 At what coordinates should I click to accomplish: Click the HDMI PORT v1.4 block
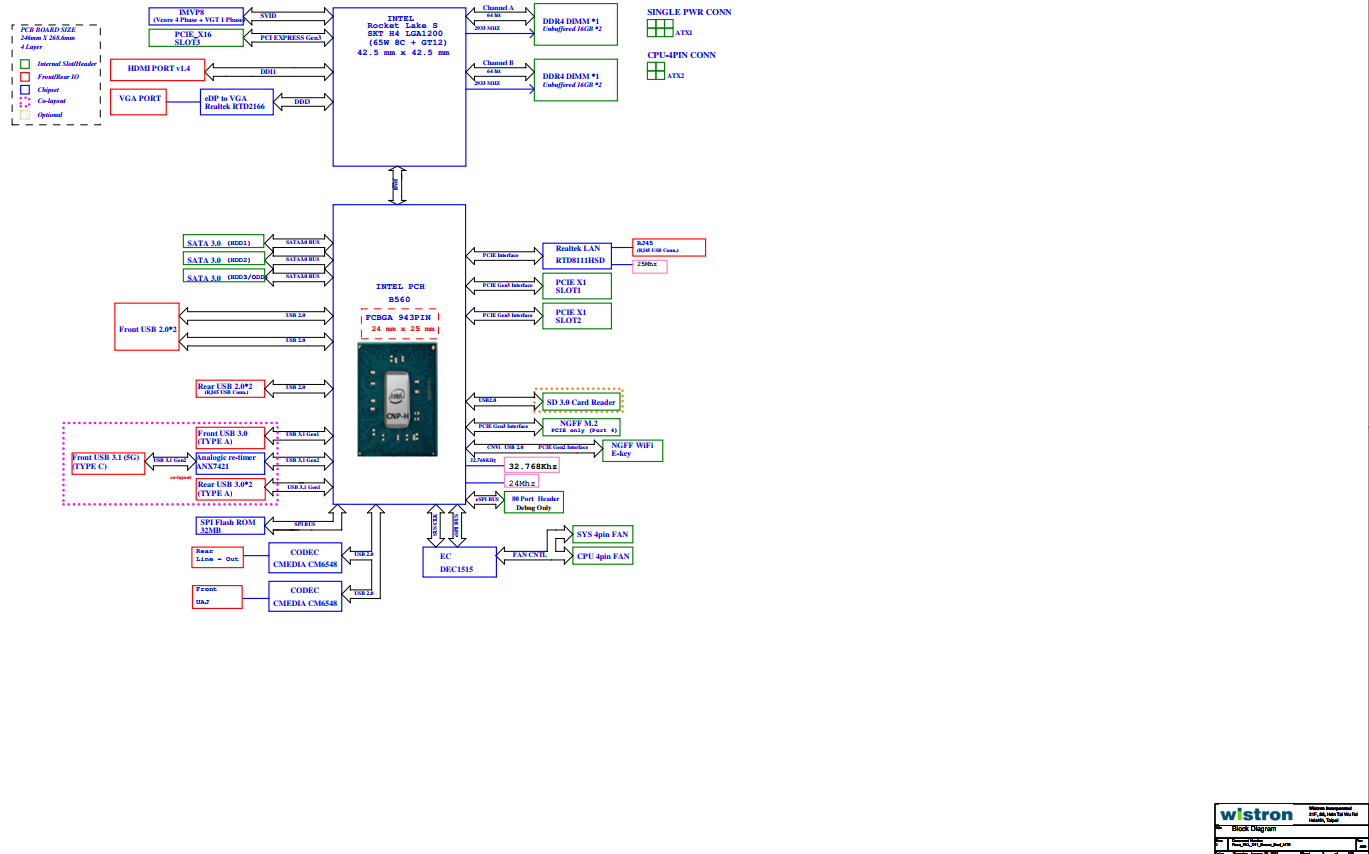[x=157, y=69]
